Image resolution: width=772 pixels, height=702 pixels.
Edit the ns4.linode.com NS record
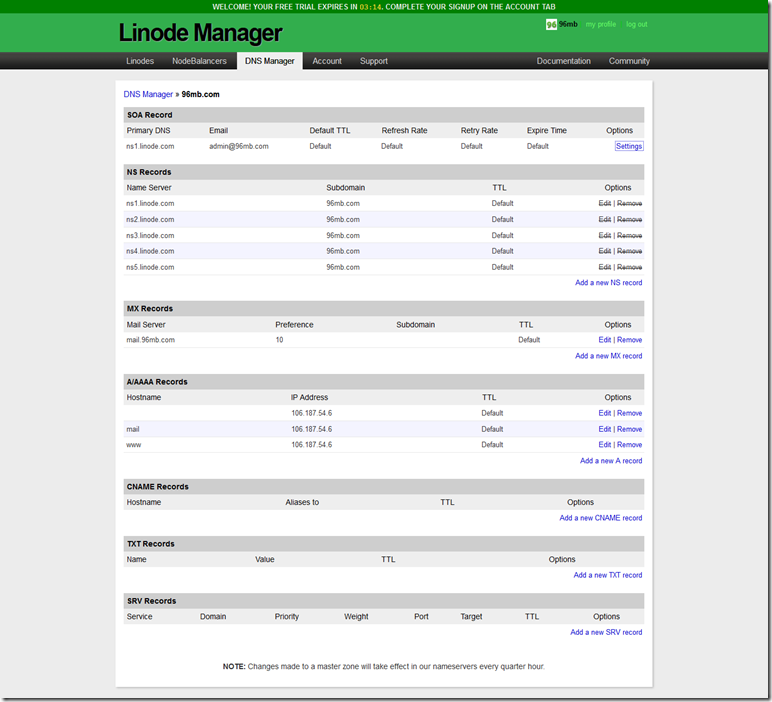(605, 251)
